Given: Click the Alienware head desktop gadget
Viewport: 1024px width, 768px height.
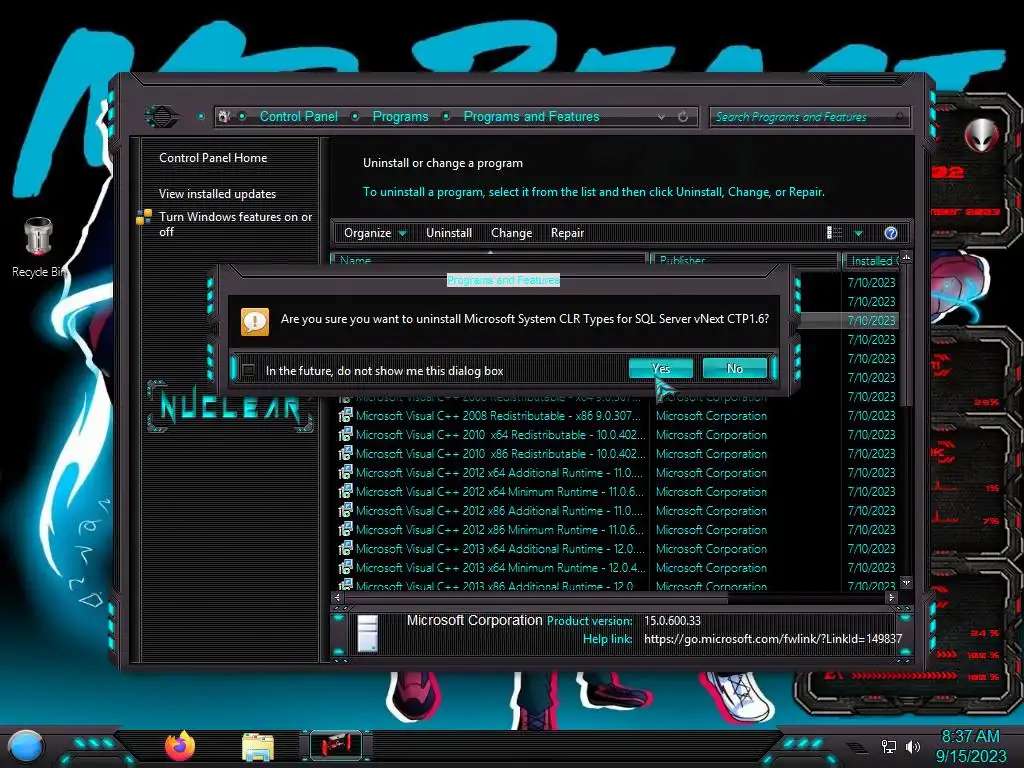Looking at the screenshot, I should pyautogui.click(x=981, y=135).
